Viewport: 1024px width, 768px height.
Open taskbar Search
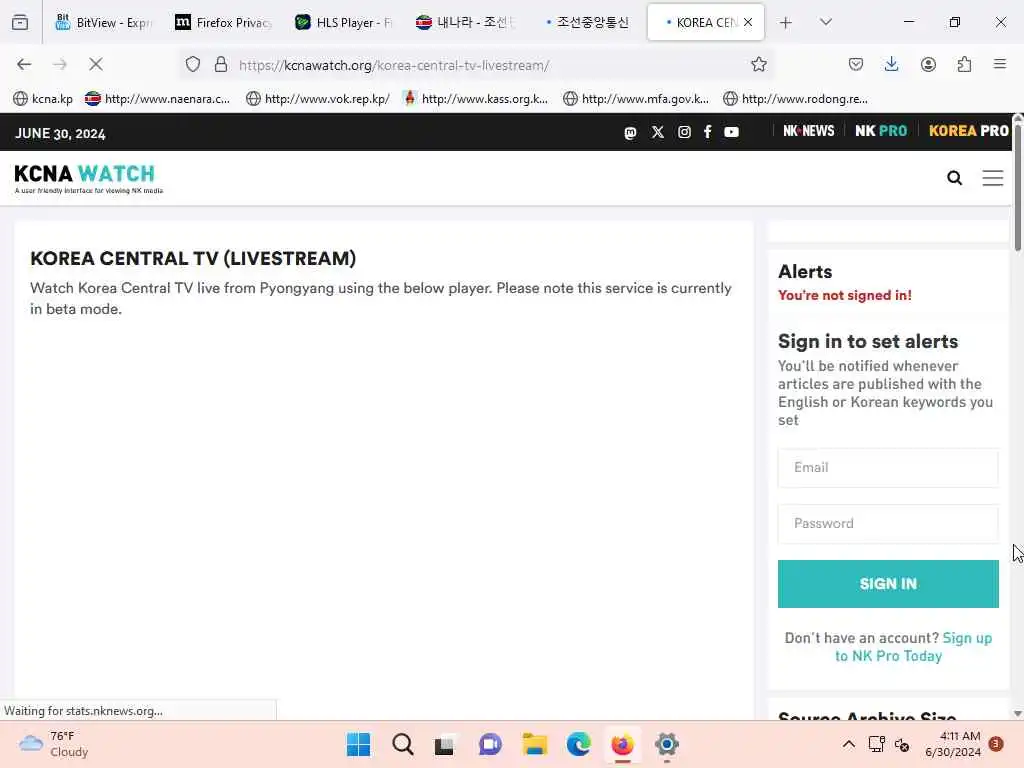pos(402,744)
